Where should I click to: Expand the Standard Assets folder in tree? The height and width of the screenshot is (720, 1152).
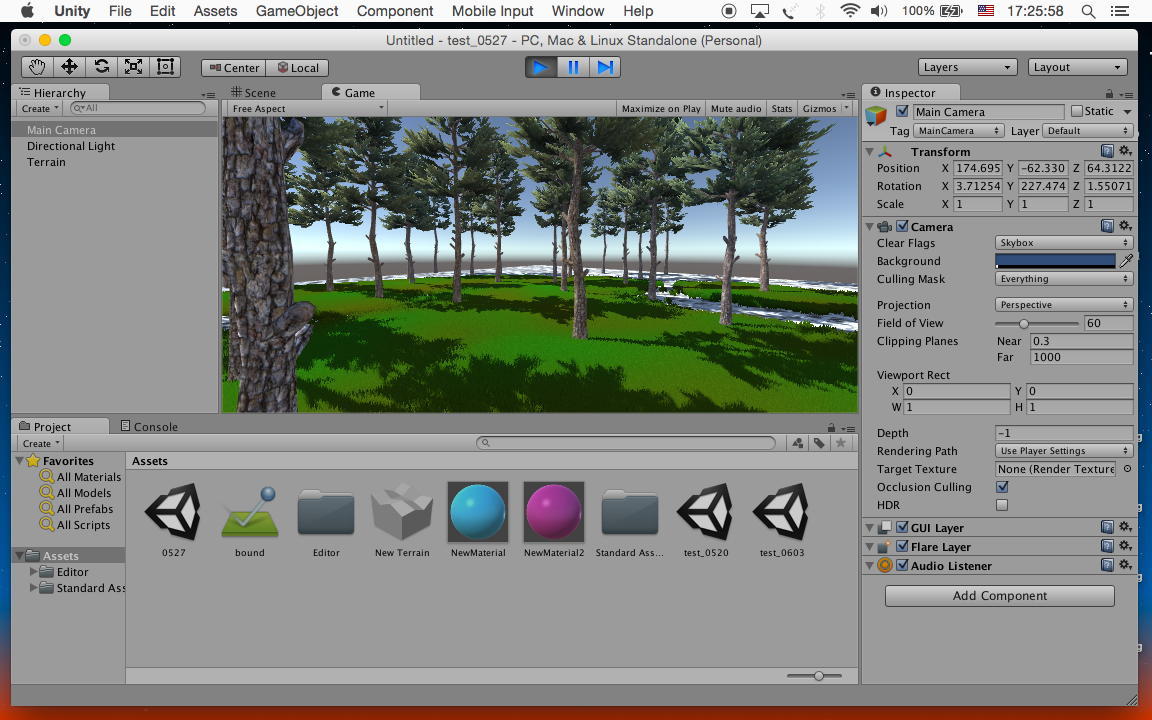[34, 588]
